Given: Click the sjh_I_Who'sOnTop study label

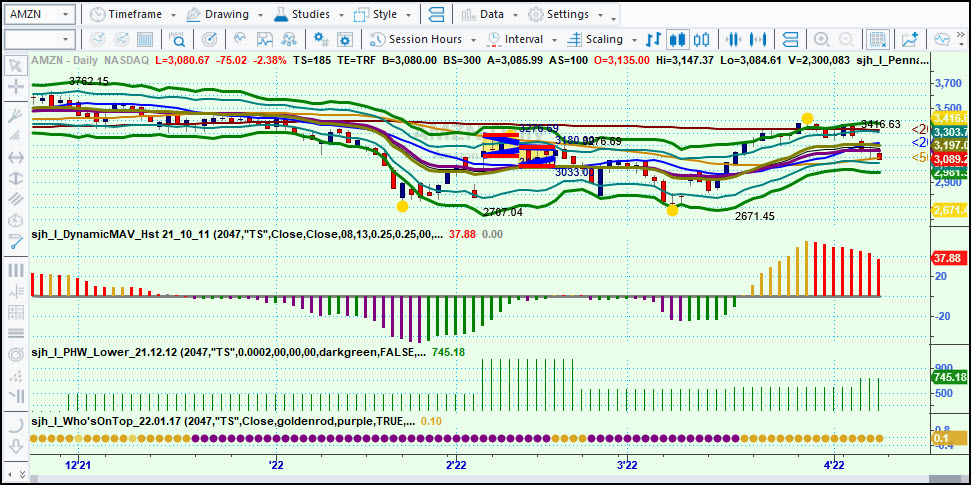Looking at the screenshot, I should (222, 422).
